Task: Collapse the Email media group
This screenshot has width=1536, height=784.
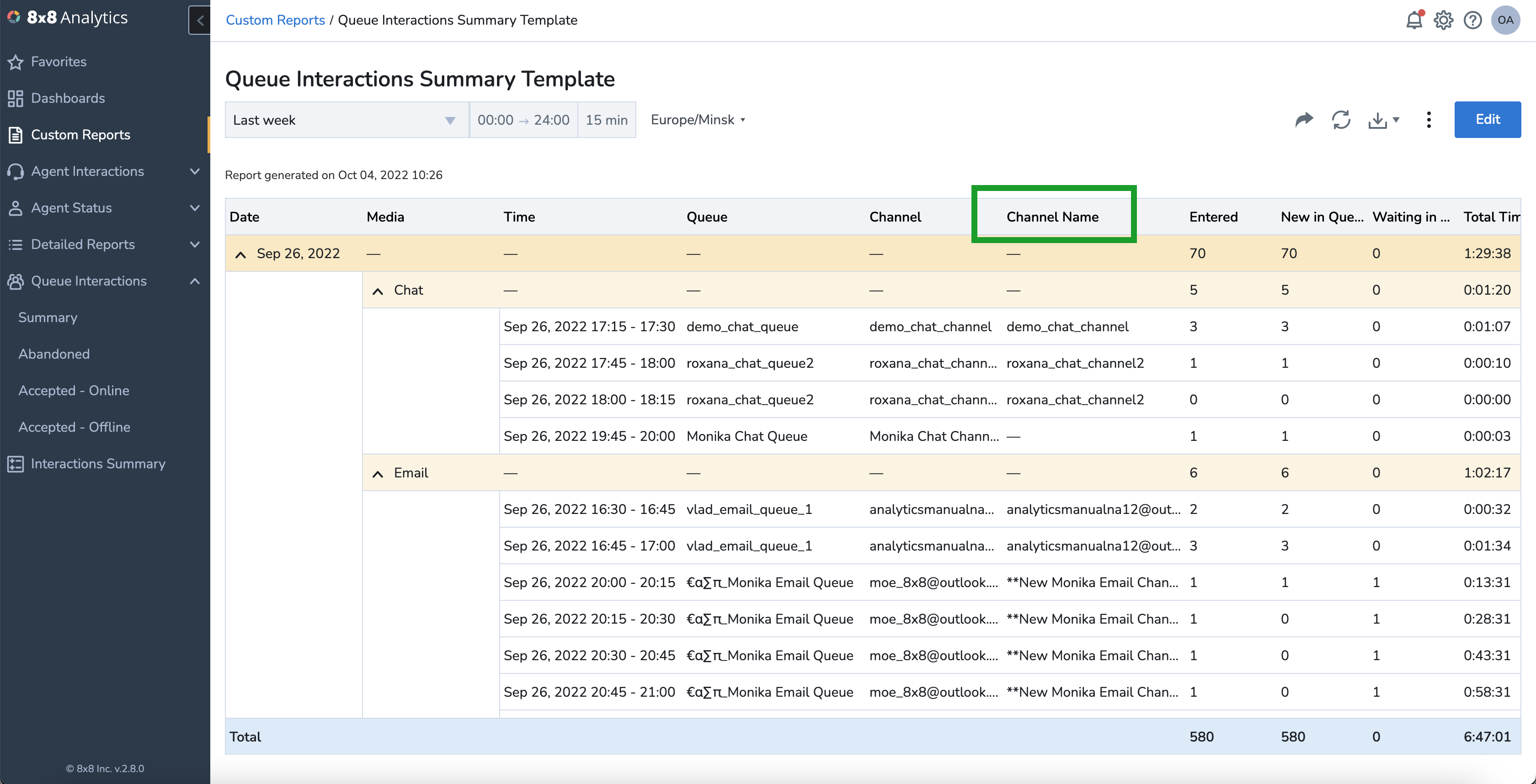Action: 378,474
